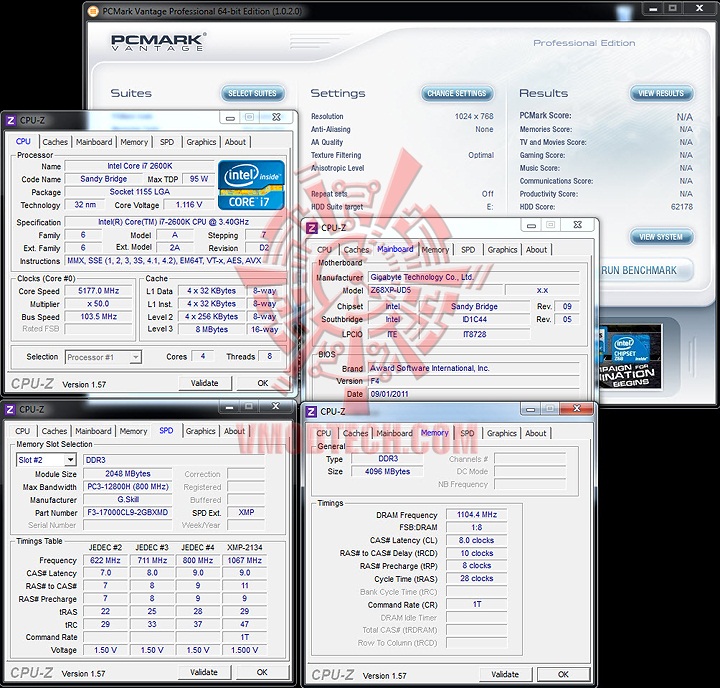Image resolution: width=720 pixels, height=688 pixels.
Task: Open About tab in the CPU window
Action: [235, 142]
